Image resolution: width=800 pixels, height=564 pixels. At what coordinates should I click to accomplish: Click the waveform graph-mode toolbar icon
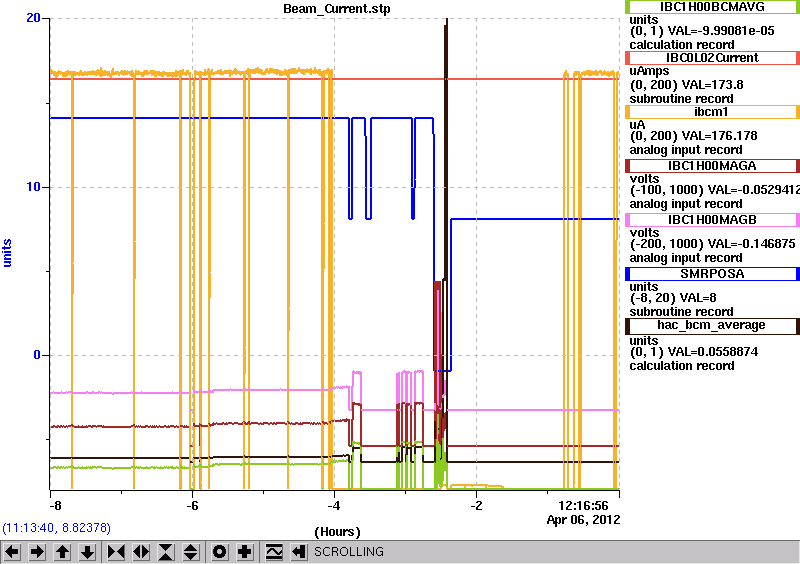click(x=274, y=552)
